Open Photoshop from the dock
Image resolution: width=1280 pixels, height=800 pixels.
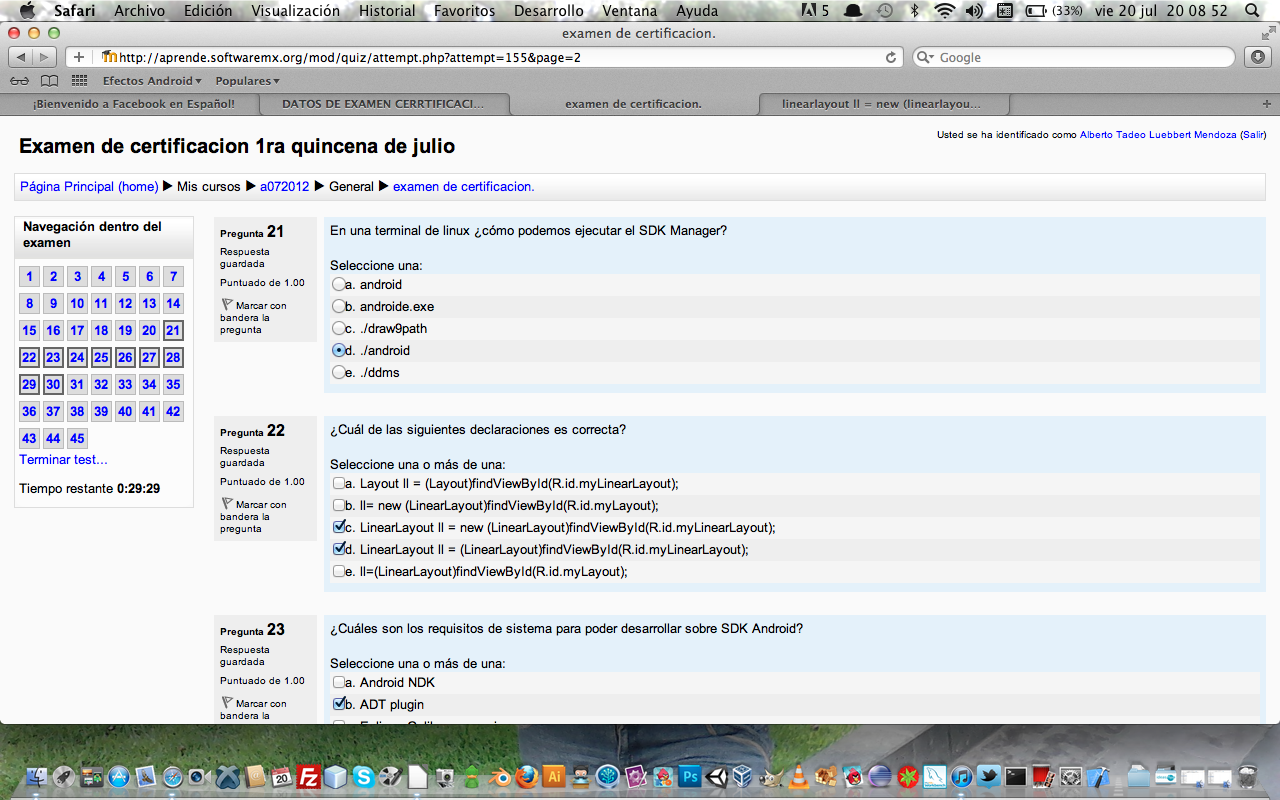pyautogui.click(x=689, y=776)
